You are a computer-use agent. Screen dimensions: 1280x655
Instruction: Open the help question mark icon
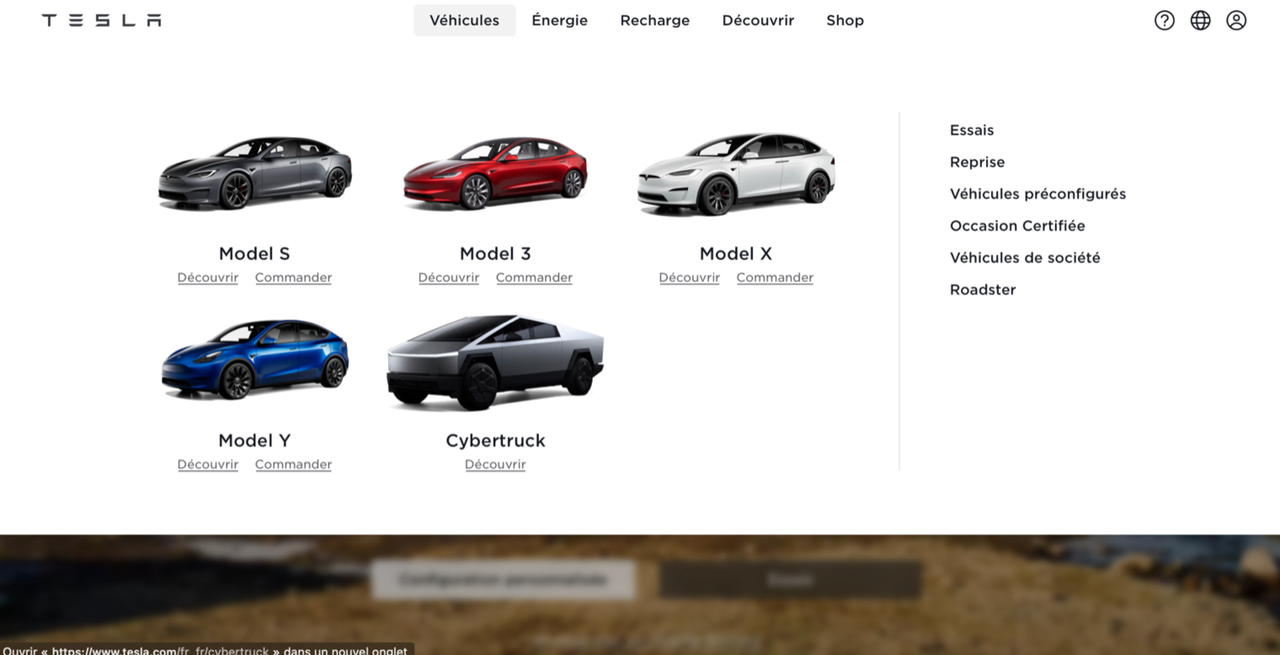1164,20
